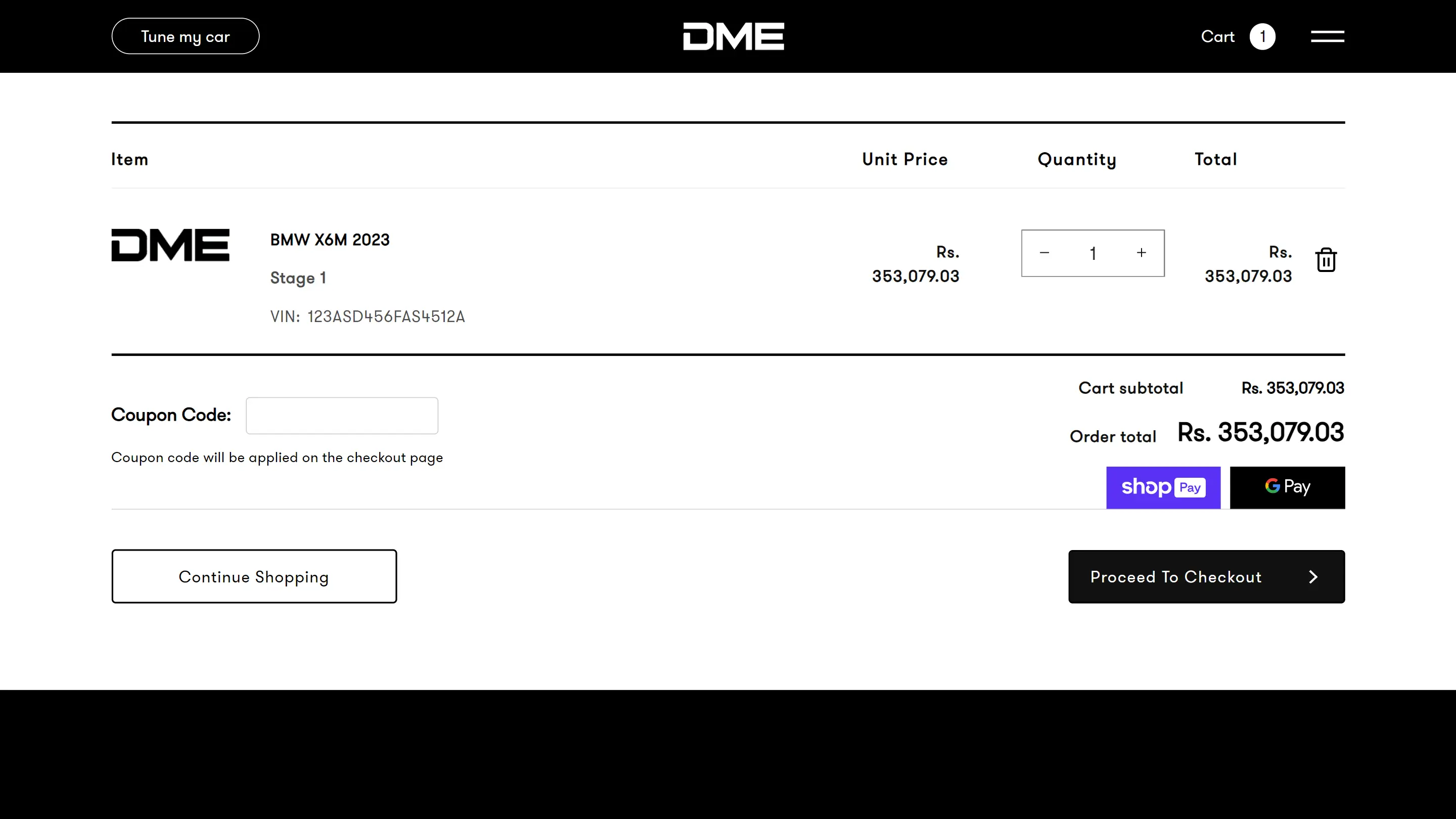Increase quantity with the plus button

pyautogui.click(x=1141, y=253)
